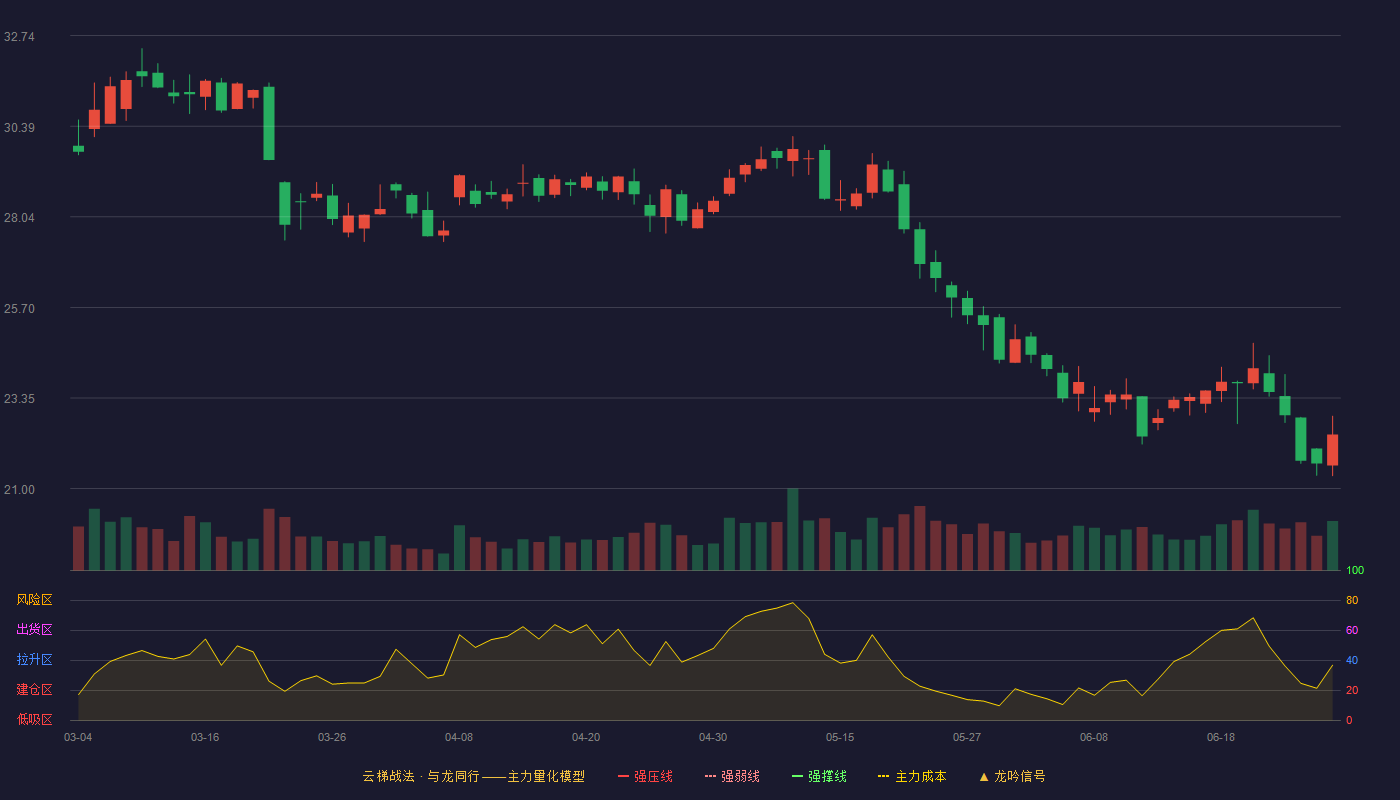Click the 21.00 price axis label
This screenshot has height=800, width=1400.
tap(19, 489)
